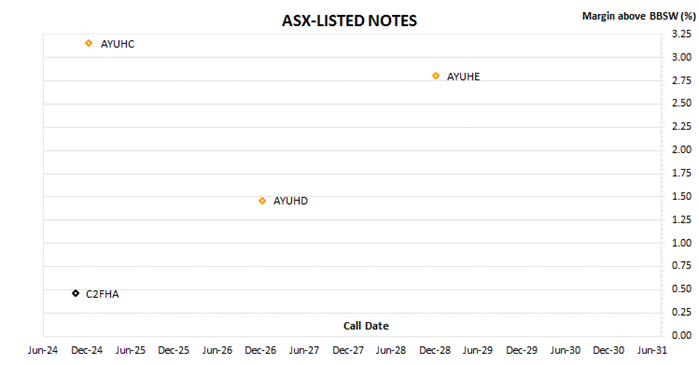699x365 pixels.
Task: Click the Jun-31 x-axis label
Action: coord(652,350)
